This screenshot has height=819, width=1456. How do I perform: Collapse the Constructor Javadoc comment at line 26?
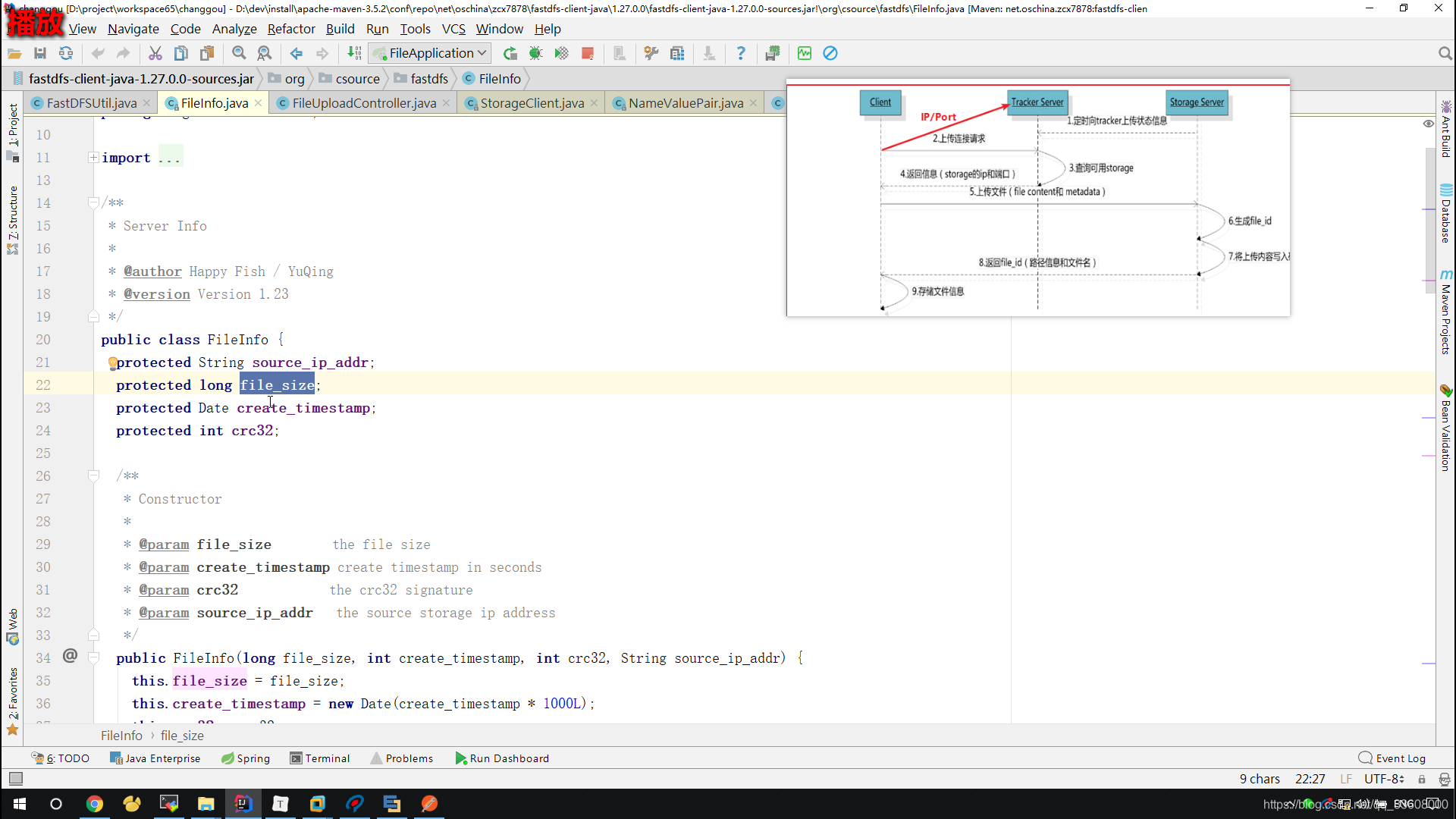93,475
